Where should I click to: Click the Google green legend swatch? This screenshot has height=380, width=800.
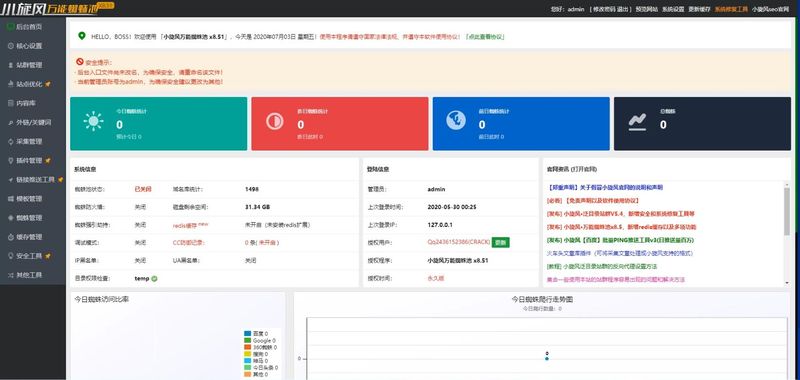click(x=247, y=340)
